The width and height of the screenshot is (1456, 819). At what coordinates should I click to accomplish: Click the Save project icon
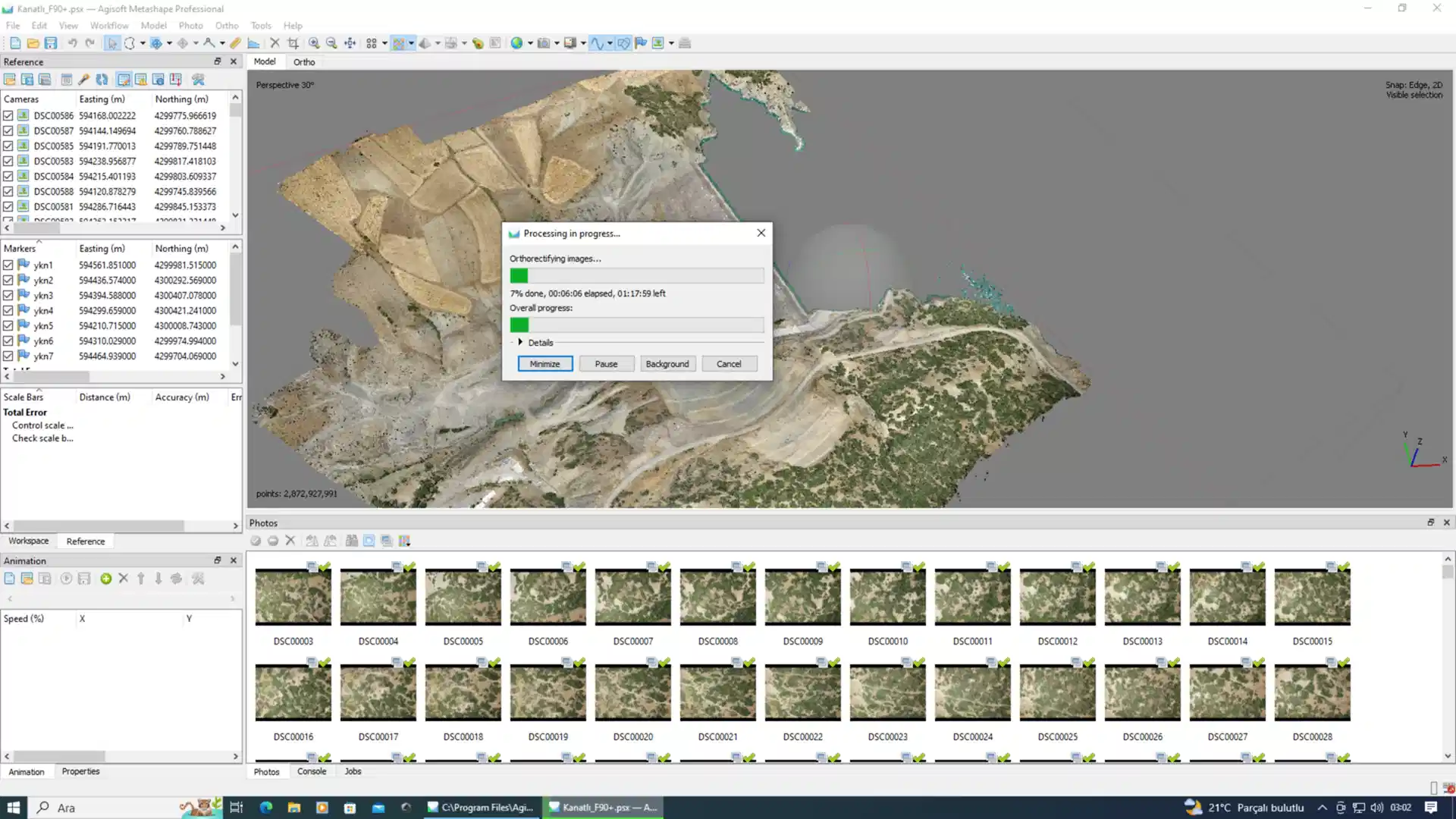click(x=51, y=43)
